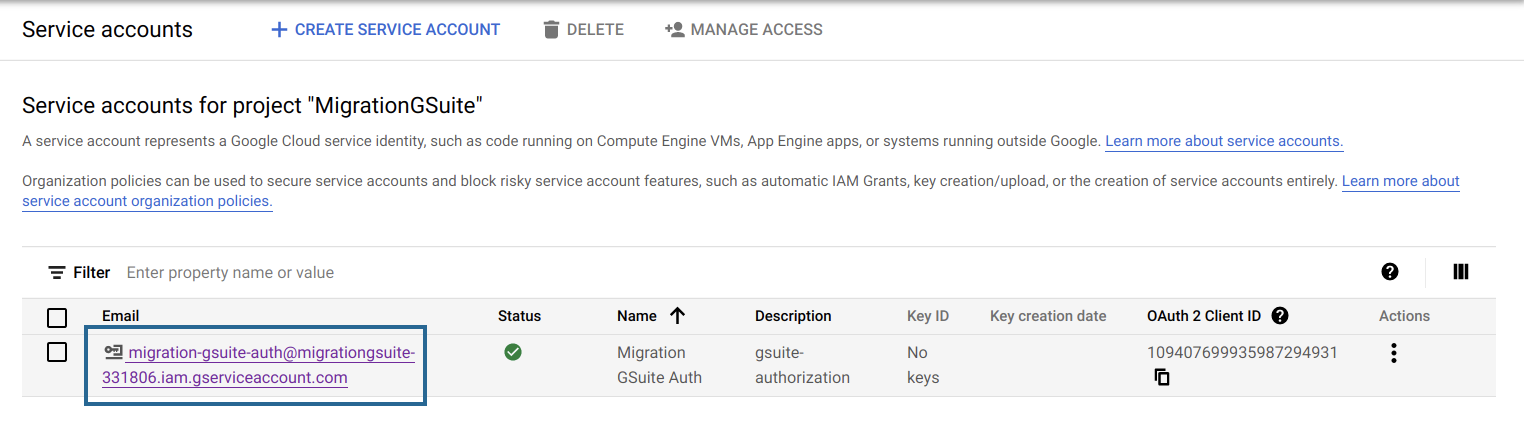Select the migration-gsuite-auth row checkbox
1524x443 pixels.
click(x=57, y=352)
